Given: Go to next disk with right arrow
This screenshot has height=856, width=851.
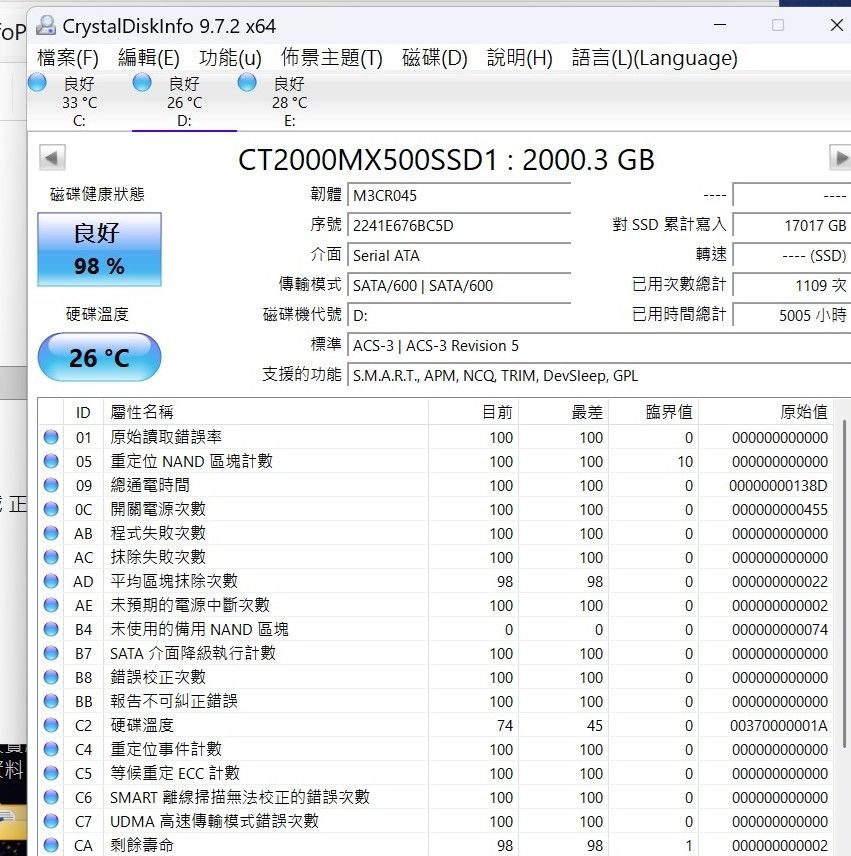Looking at the screenshot, I should (839, 158).
